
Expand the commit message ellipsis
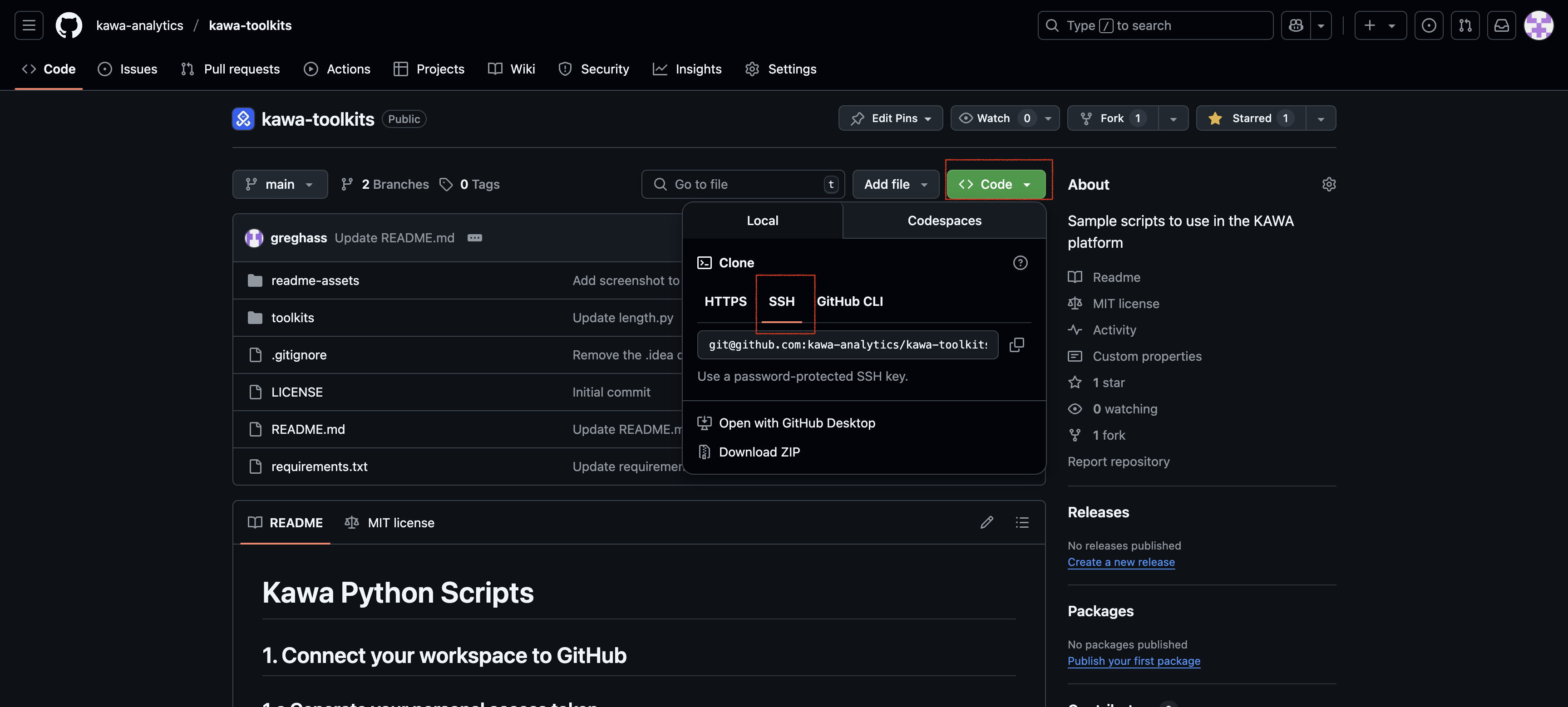(x=474, y=238)
